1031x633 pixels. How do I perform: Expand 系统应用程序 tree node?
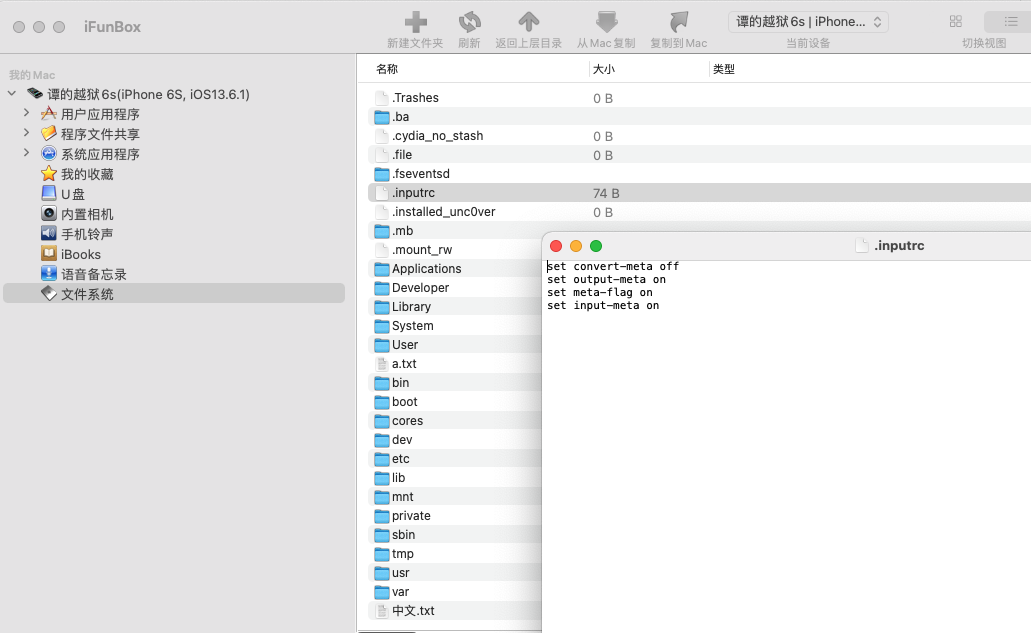click(26, 152)
